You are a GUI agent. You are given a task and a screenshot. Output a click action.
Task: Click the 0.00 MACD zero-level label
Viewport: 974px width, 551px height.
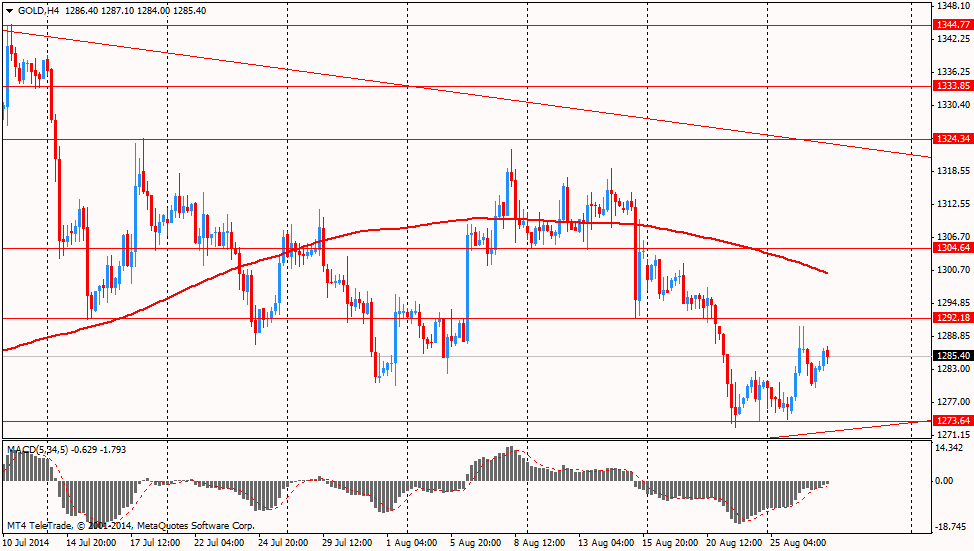click(x=945, y=481)
